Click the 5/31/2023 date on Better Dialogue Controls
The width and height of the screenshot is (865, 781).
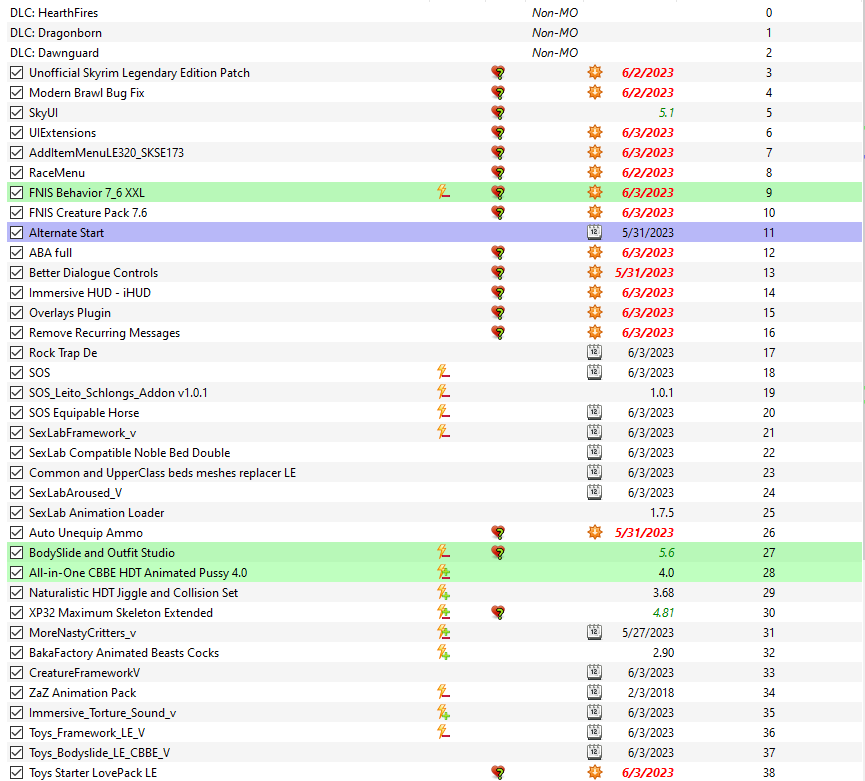(644, 273)
